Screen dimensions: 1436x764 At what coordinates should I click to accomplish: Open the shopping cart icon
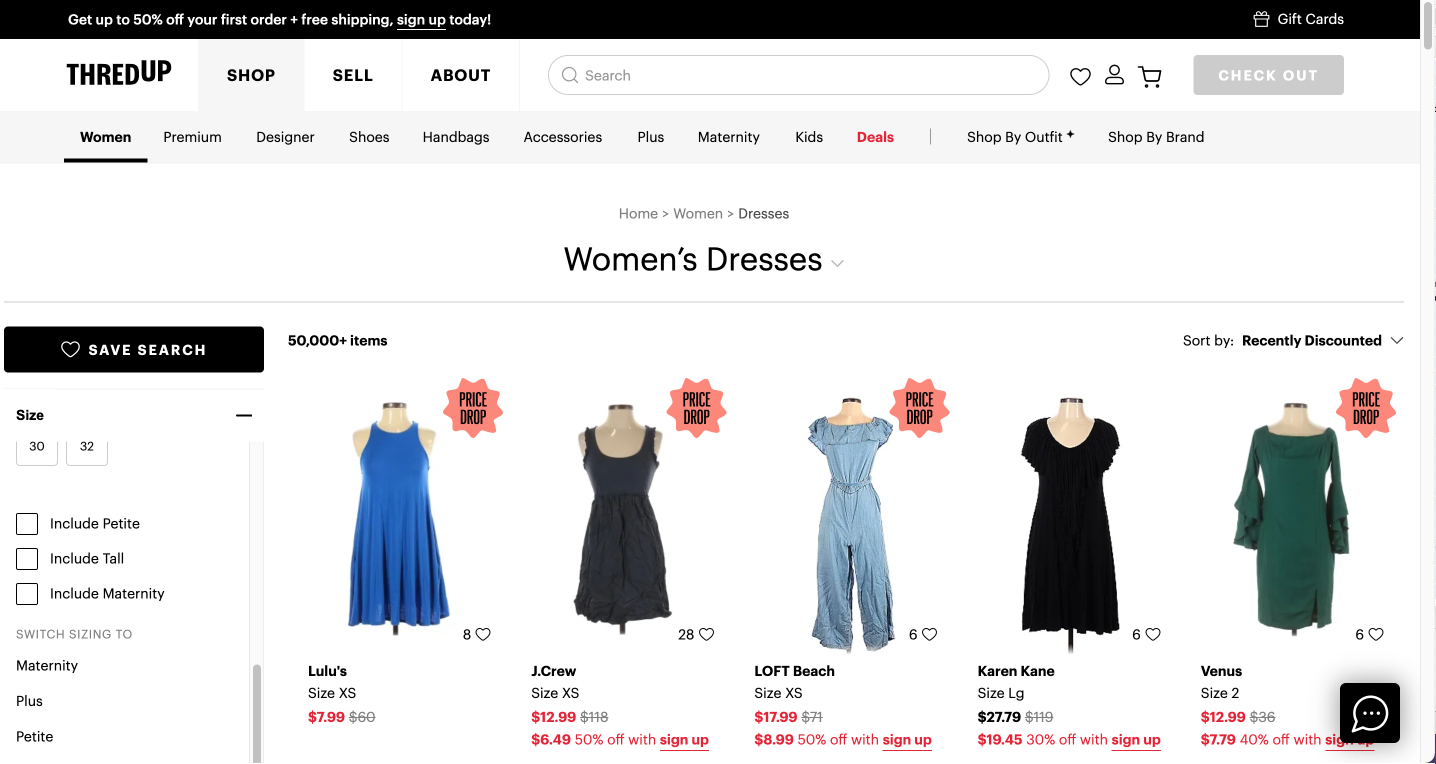pos(1150,76)
